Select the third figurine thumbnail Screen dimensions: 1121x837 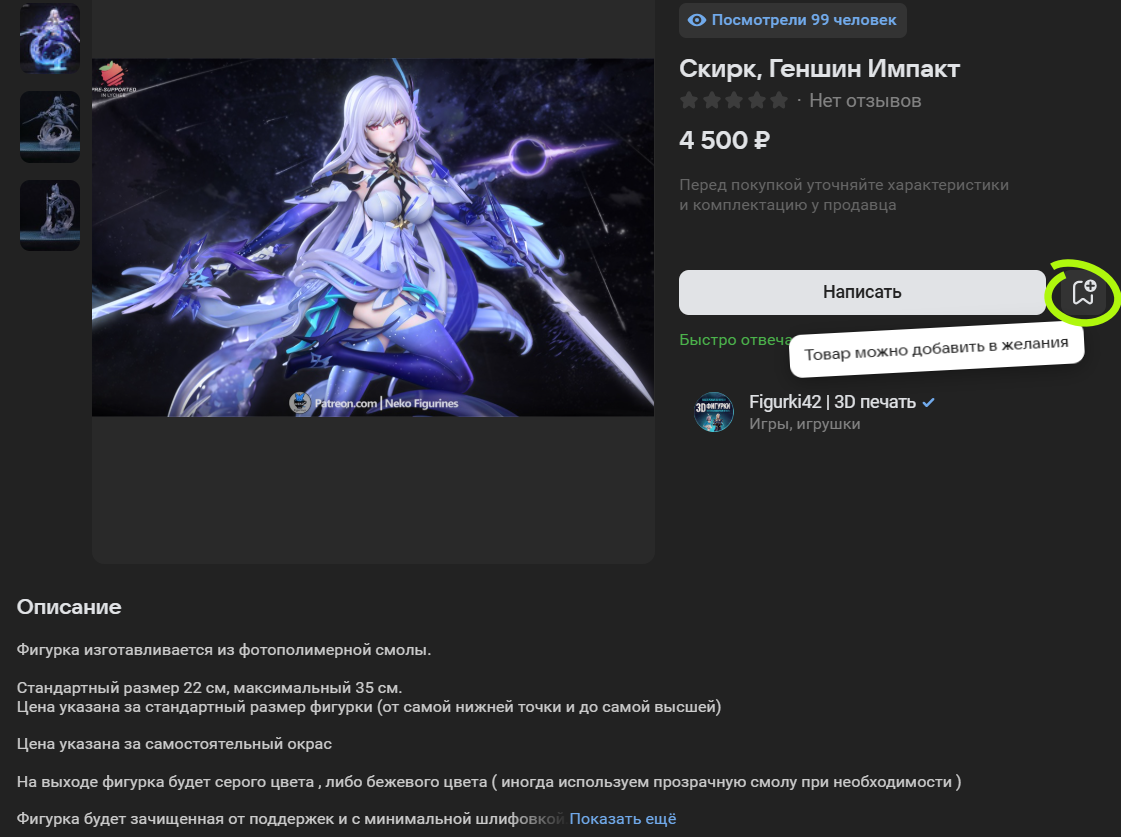coord(50,215)
